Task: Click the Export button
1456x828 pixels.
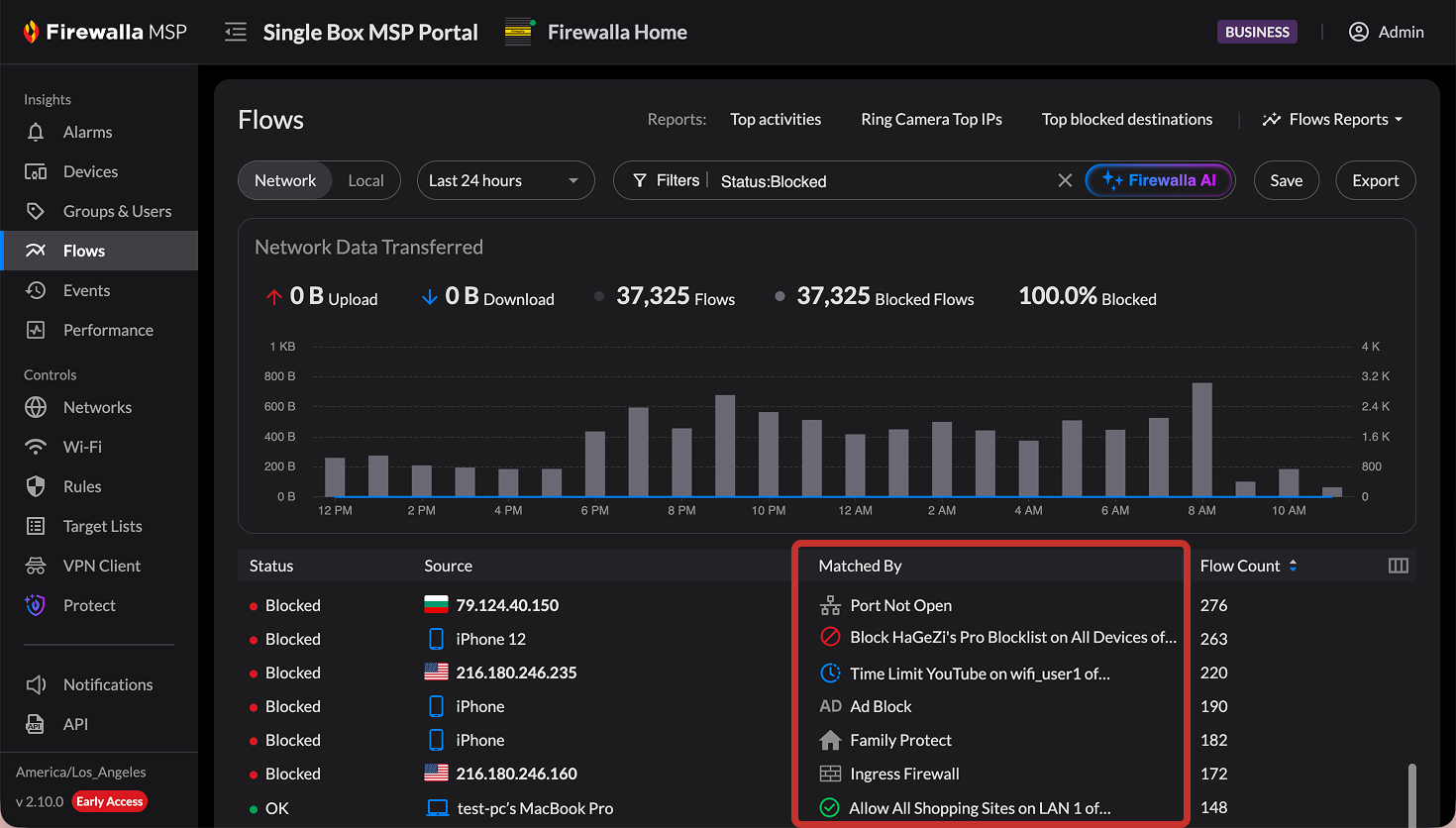Action: click(x=1375, y=180)
